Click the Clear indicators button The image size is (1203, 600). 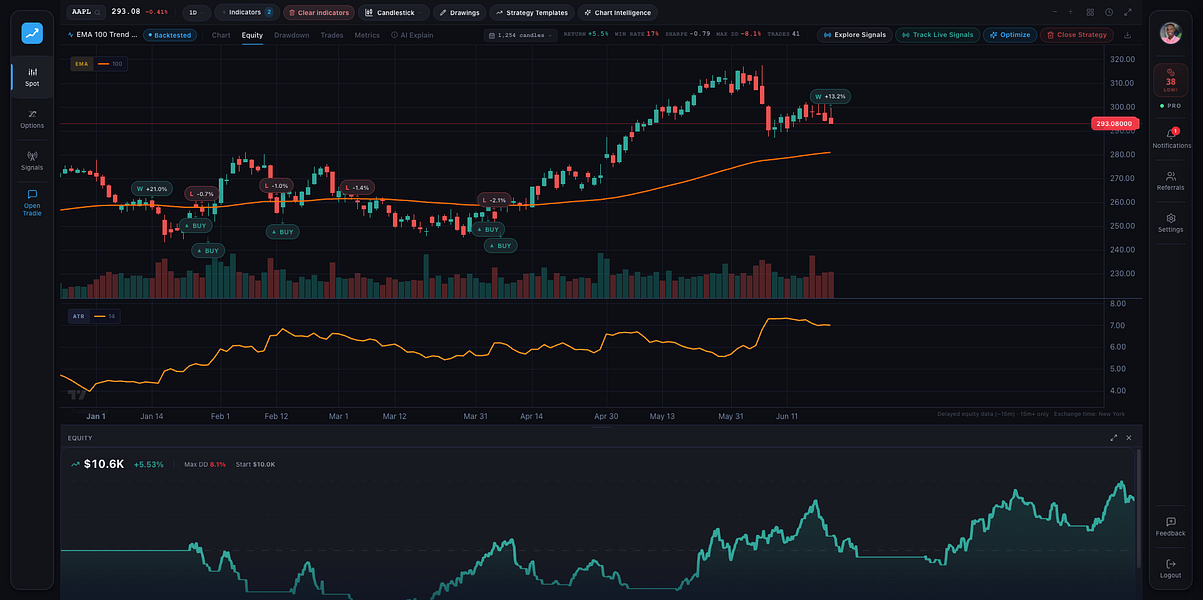pos(317,13)
